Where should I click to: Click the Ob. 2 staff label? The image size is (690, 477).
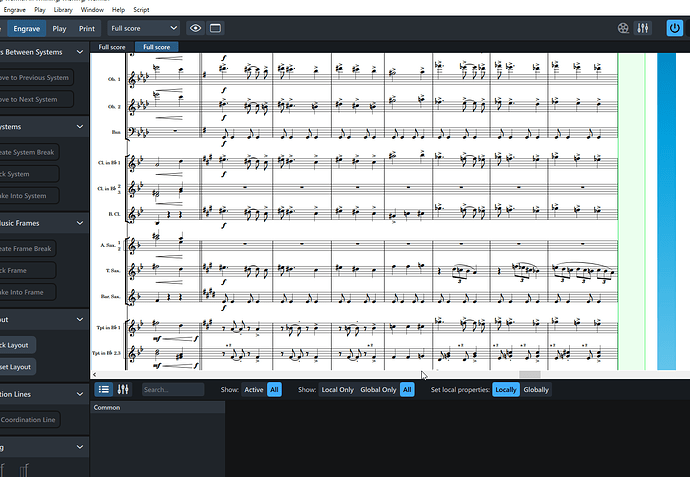pos(114,106)
